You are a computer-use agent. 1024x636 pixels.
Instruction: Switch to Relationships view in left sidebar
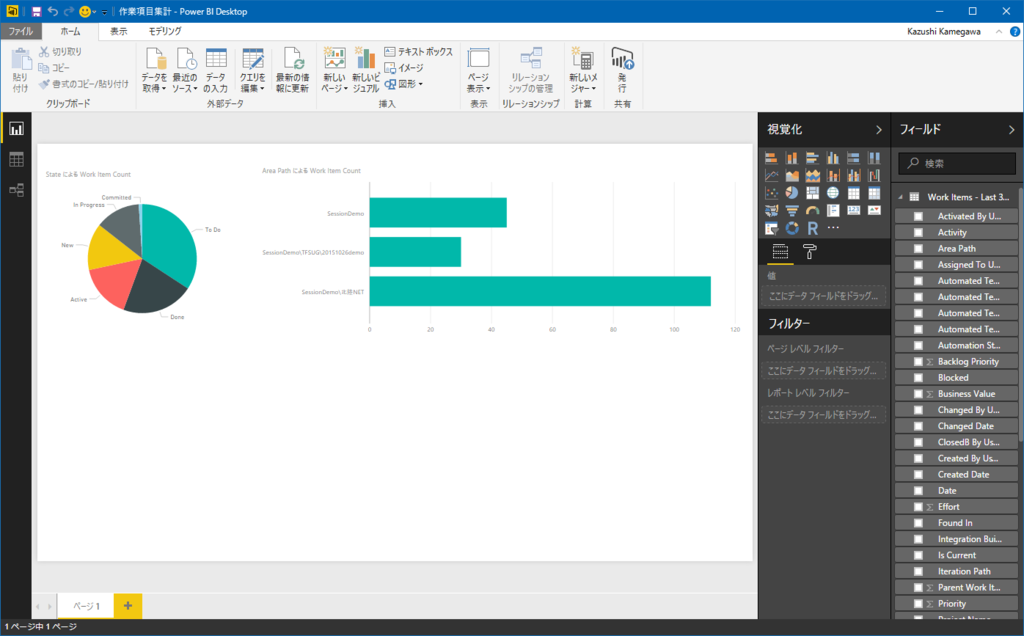[x=16, y=190]
